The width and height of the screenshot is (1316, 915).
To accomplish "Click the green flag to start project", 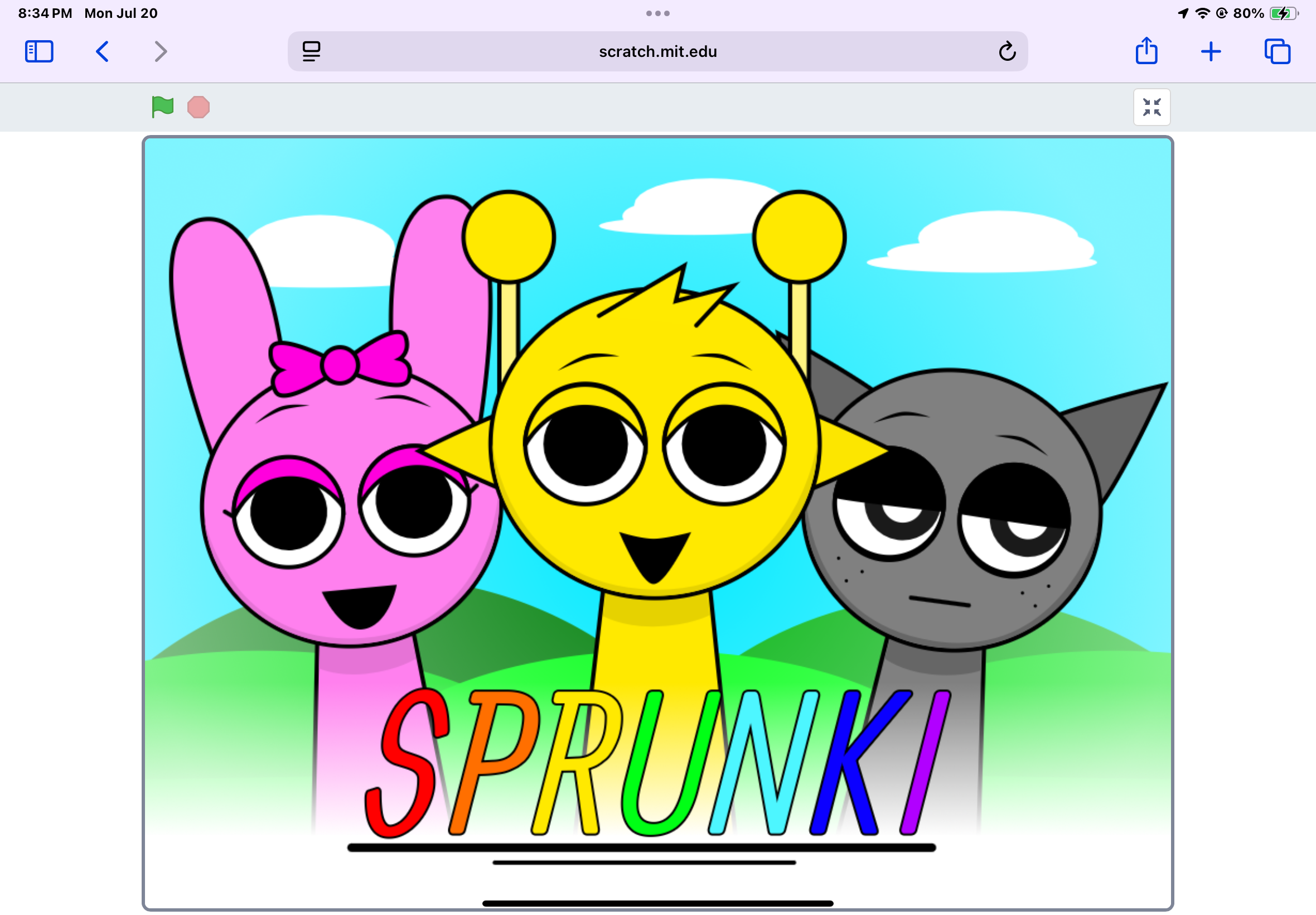I will 163,107.
